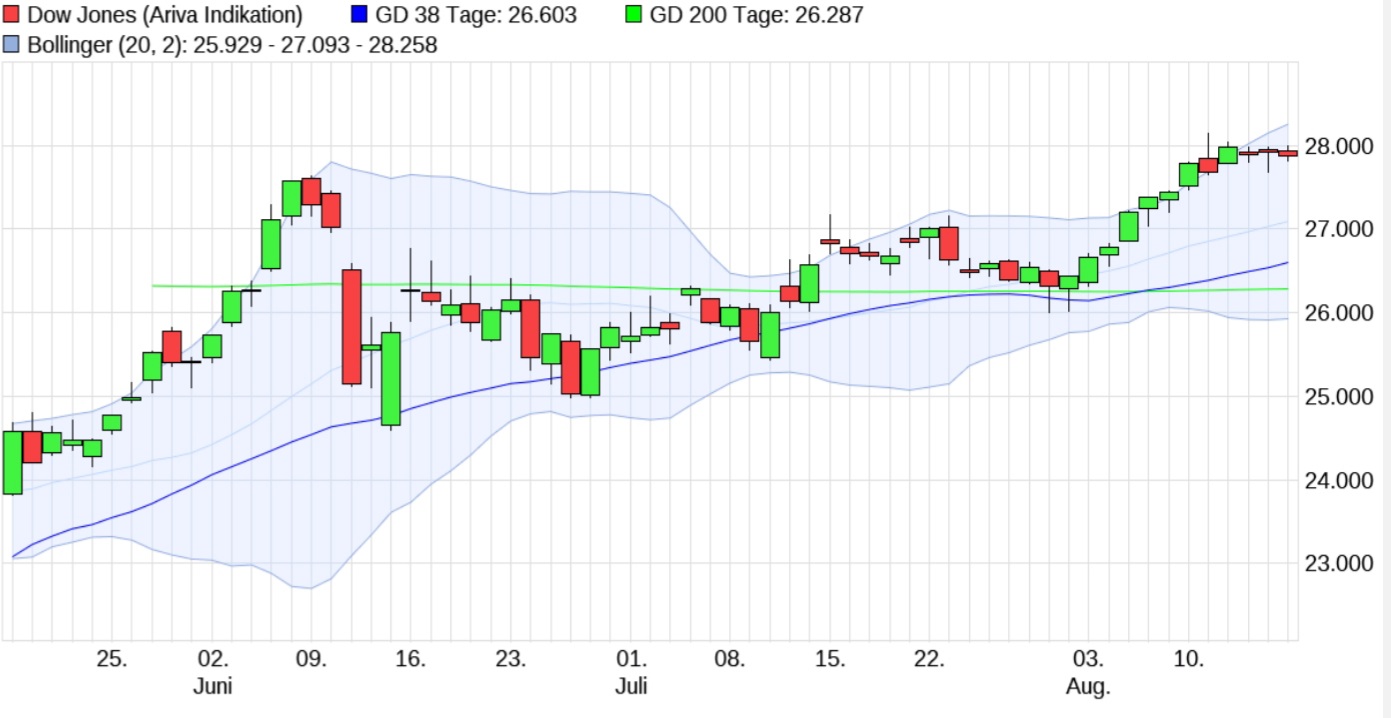
Task: Click the 'Aug.' month label
Action: [1089, 688]
